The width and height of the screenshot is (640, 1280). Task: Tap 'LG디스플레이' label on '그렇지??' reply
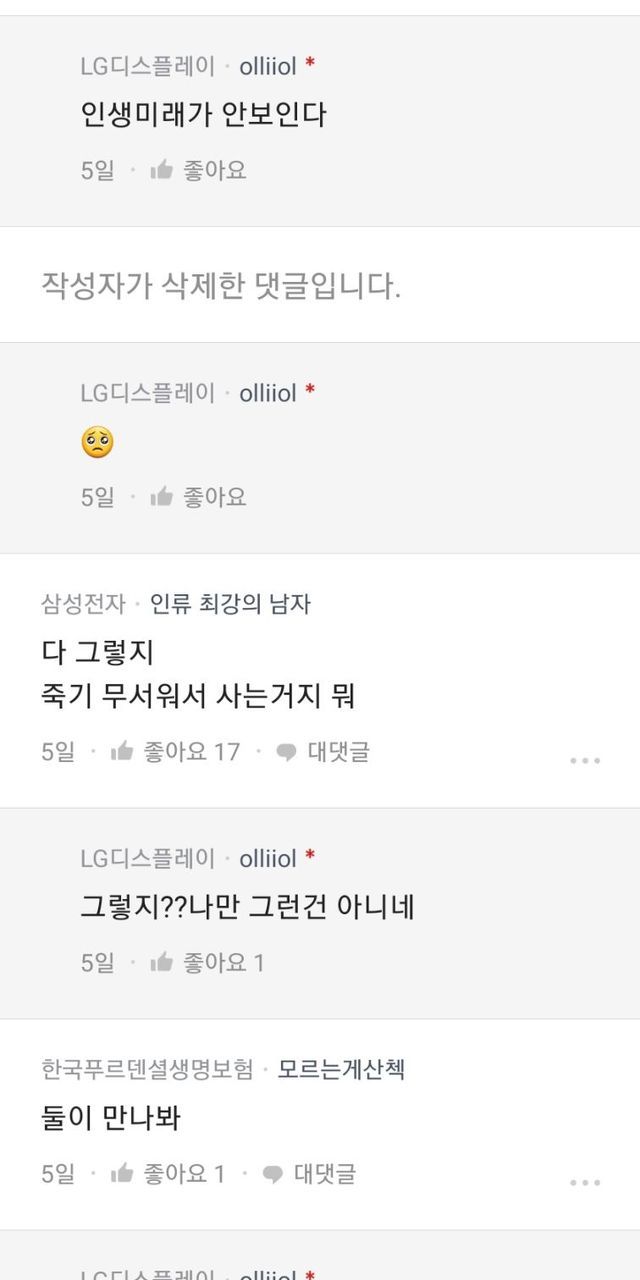click(147, 858)
